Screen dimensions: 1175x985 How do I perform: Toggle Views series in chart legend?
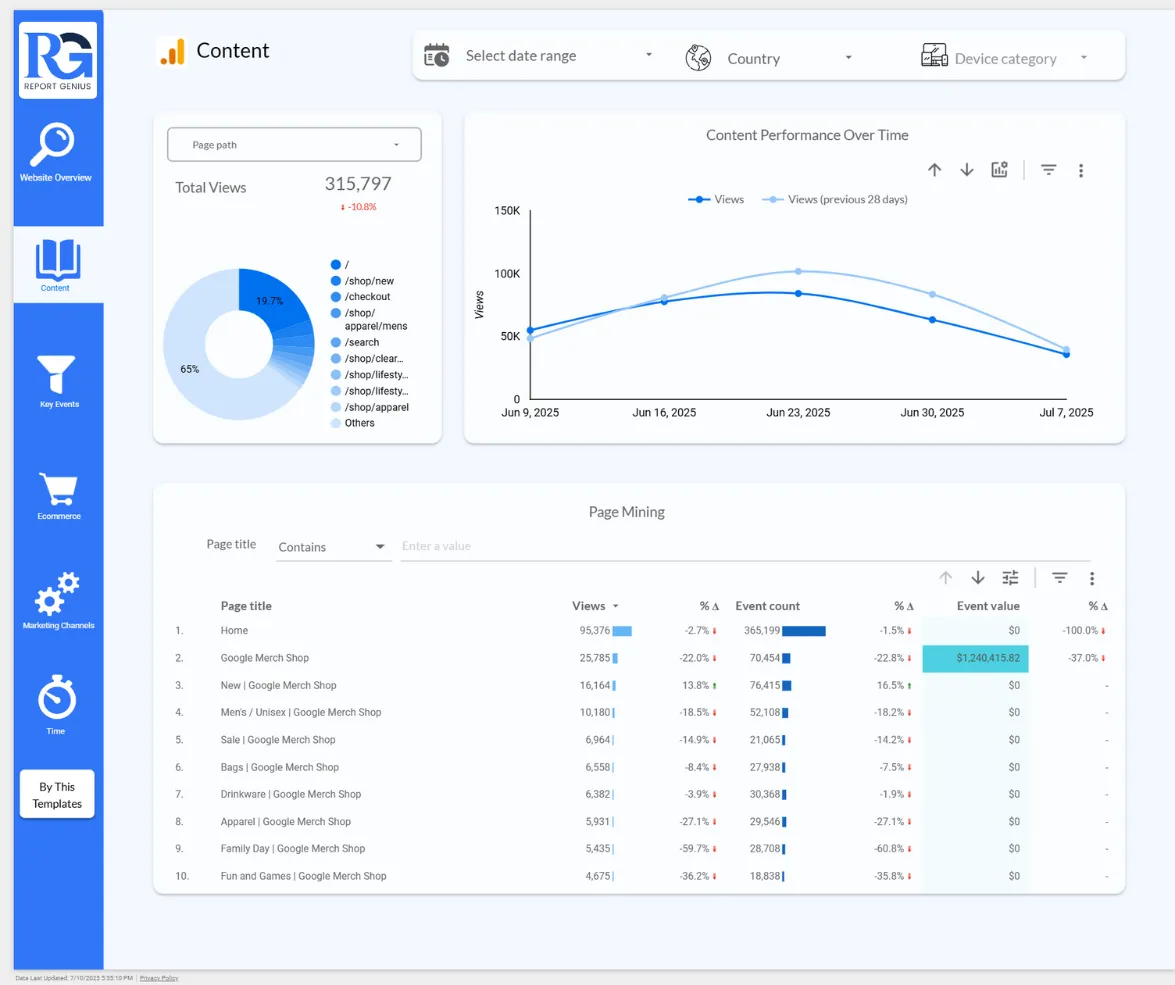coord(716,199)
